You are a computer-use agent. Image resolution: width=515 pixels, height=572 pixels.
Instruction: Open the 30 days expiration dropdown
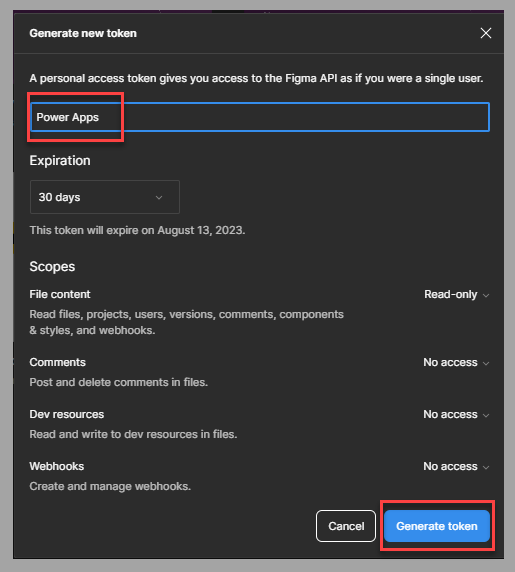tap(105, 197)
